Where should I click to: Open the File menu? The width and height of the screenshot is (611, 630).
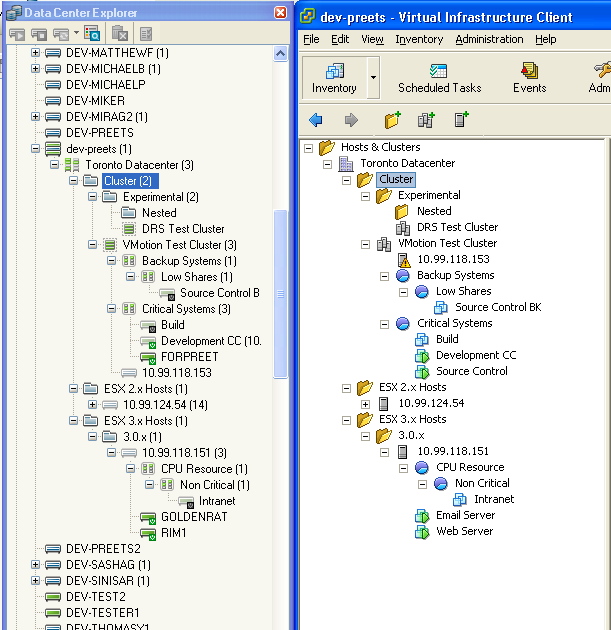tap(311, 39)
